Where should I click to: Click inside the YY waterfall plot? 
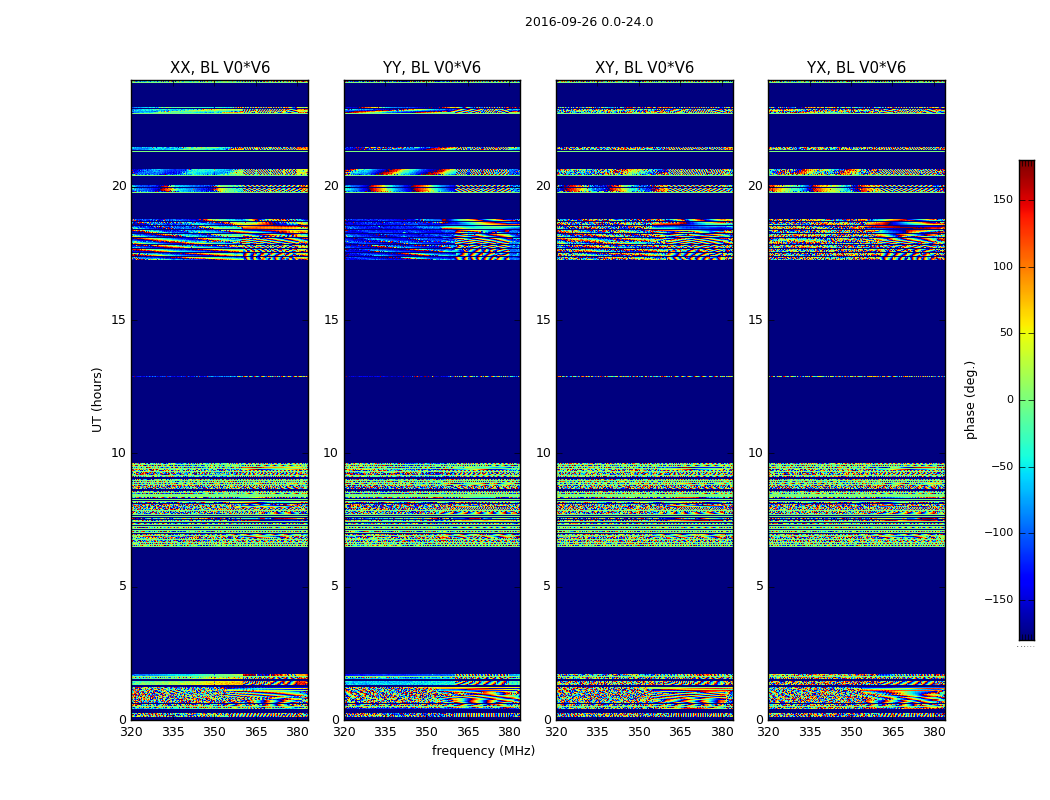click(x=432, y=400)
